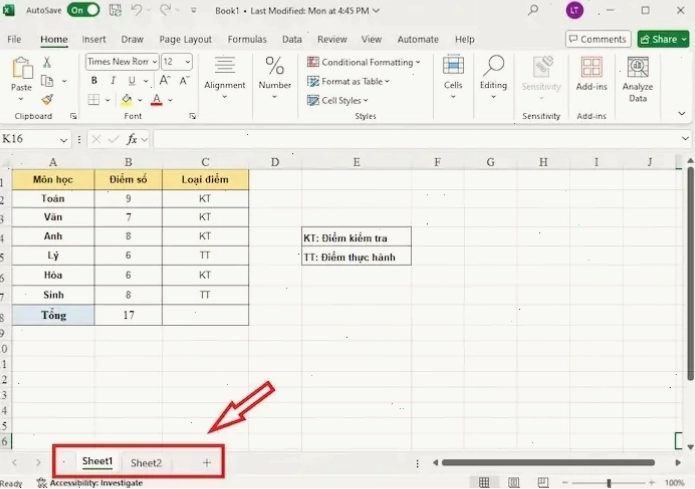Screen dimensions: 695x489
Task: Open the Customize Quick Access Toolbar arrow
Action: pyautogui.click(x=194, y=10)
